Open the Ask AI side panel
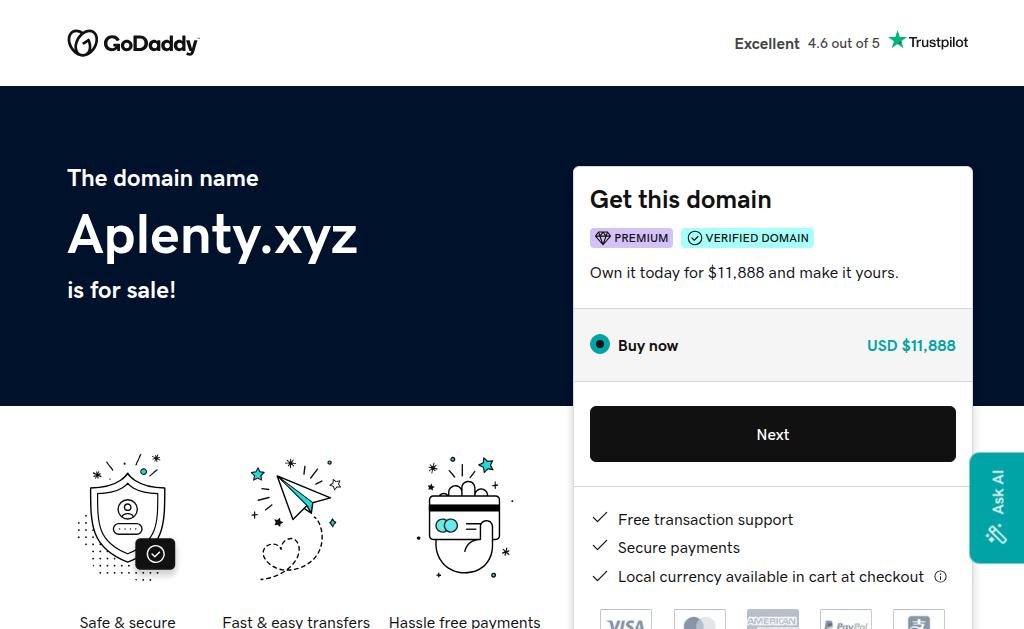The image size is (1024, 629). click(997, 507)
